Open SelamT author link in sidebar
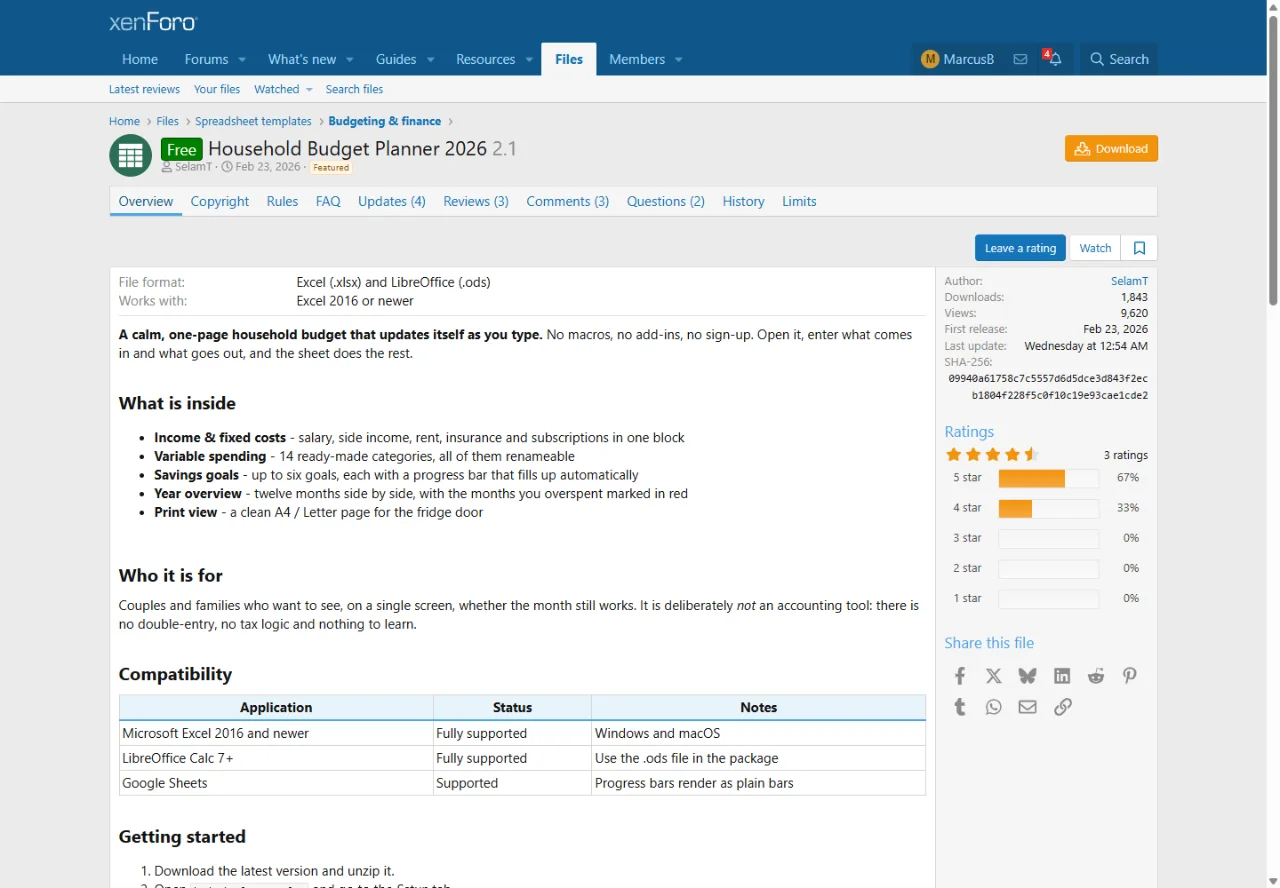Image resolution: width=1280 pixels, height=888 pixels. [1129, 281]
